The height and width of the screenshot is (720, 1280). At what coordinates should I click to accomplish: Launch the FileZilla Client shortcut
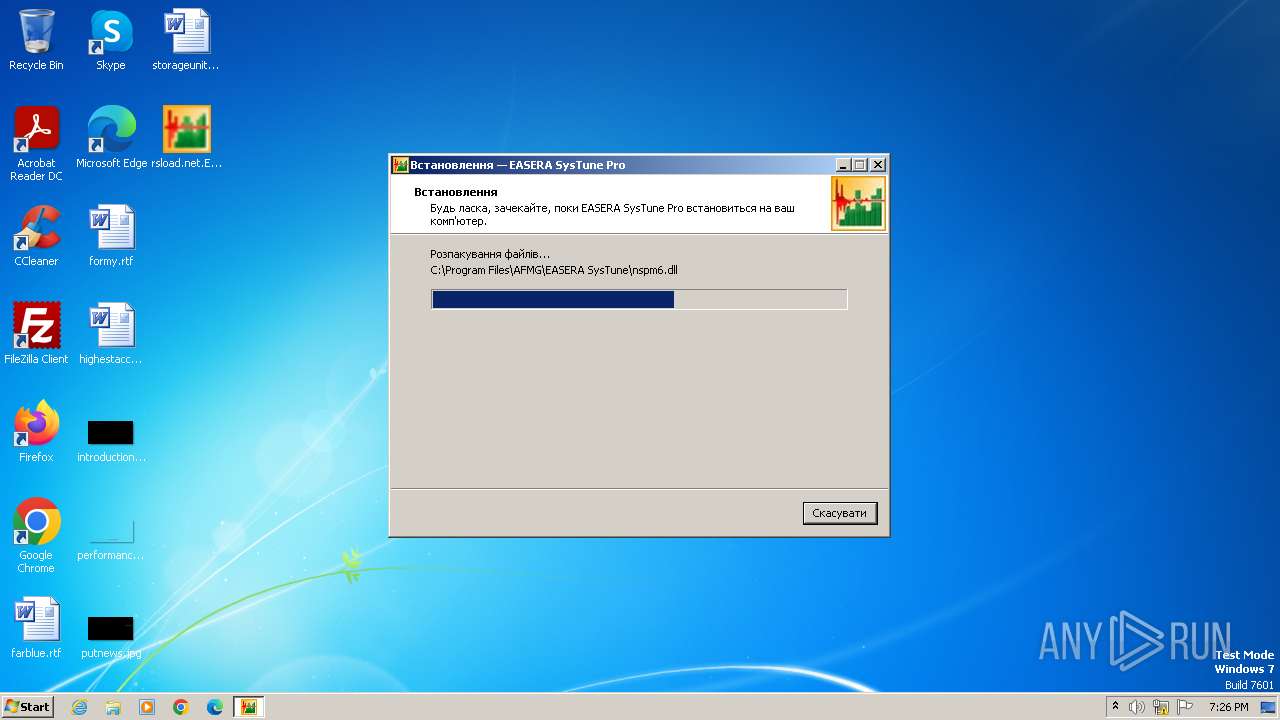36,334
